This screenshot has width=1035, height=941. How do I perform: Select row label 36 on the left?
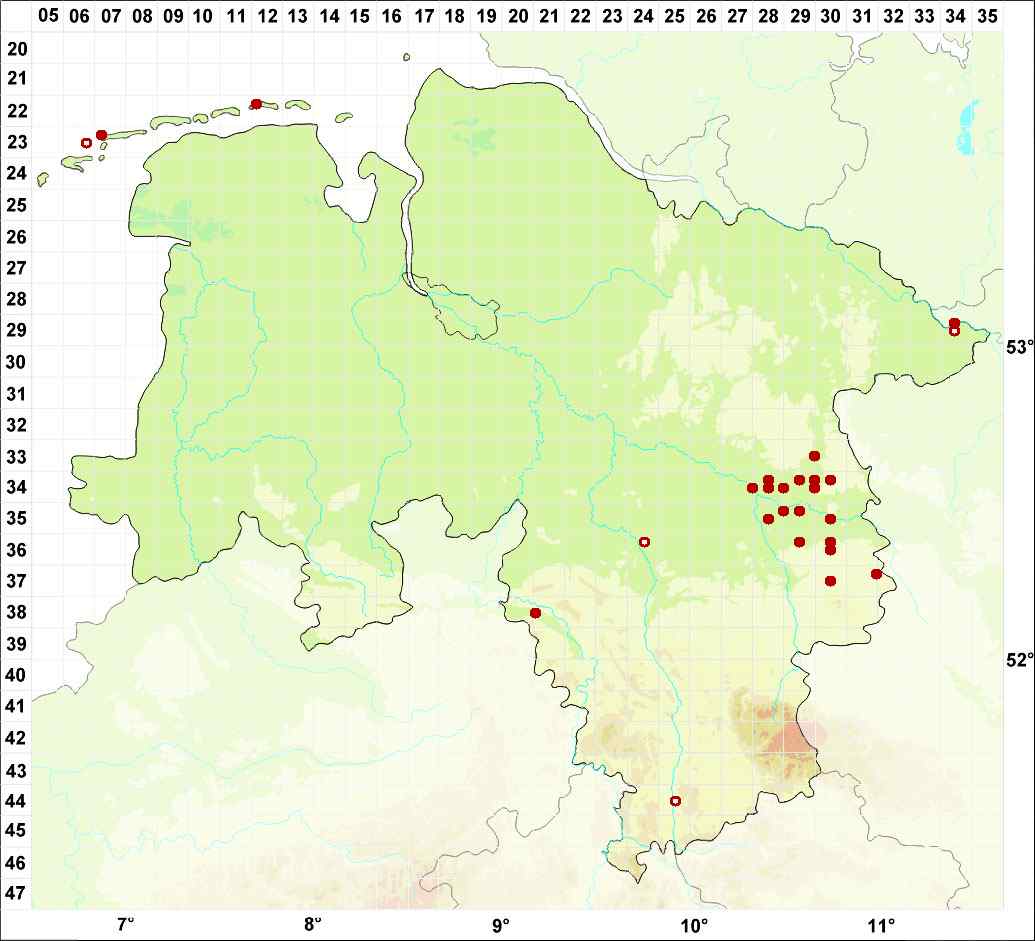pyautogui.click(x=17, y=550)
